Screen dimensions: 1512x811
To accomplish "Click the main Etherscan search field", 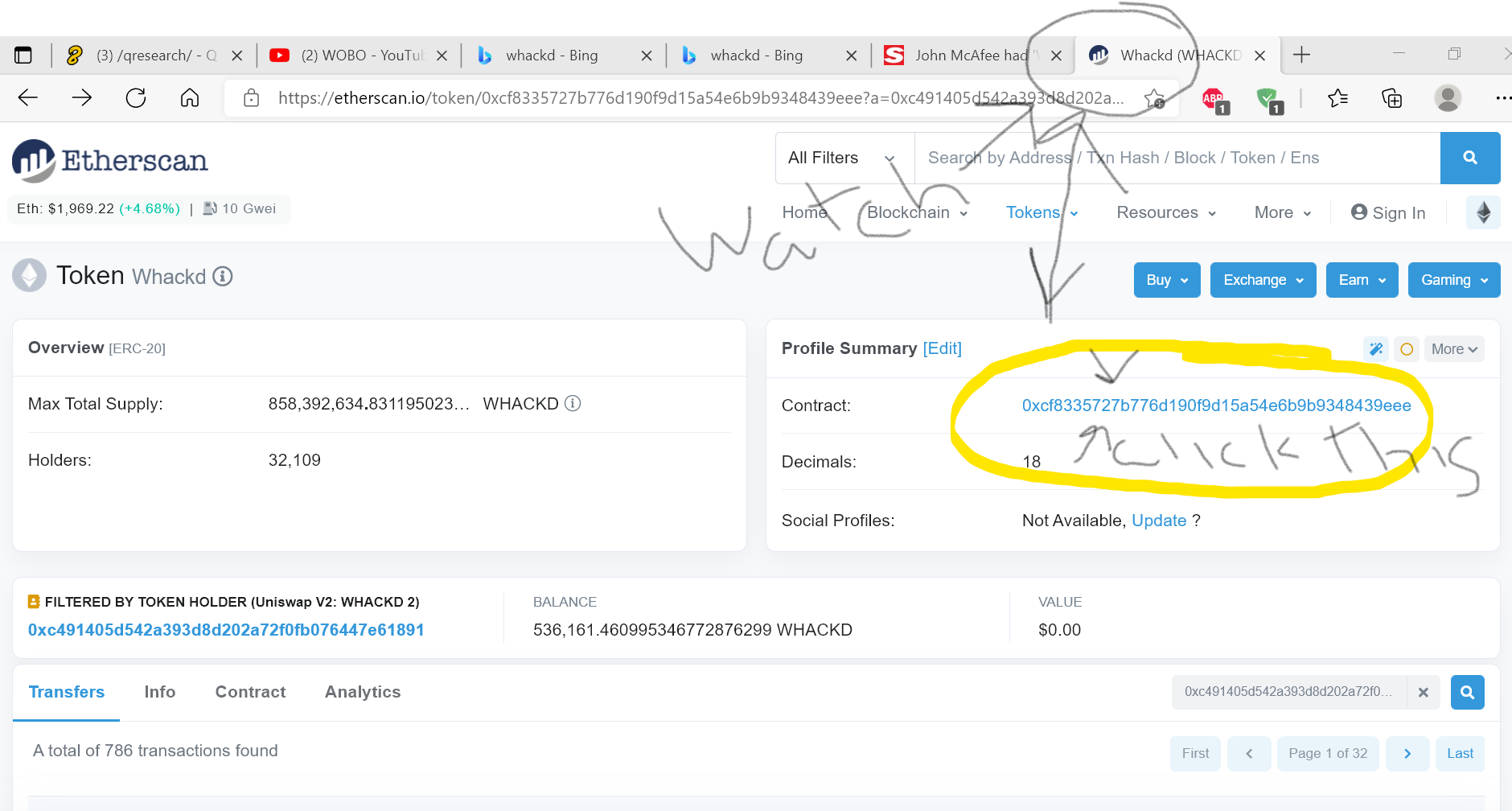I will pyautogui.click(x=1177, y=158).
